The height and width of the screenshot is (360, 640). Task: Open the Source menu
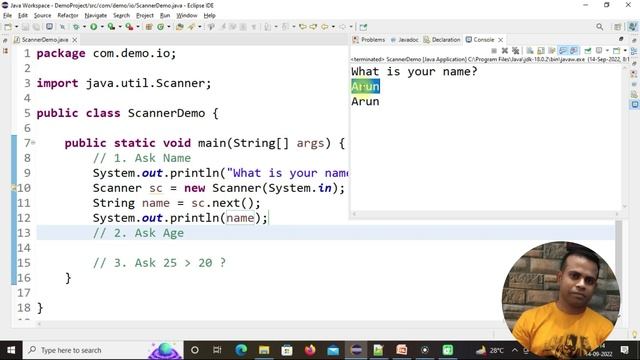[x=42, y=16]
